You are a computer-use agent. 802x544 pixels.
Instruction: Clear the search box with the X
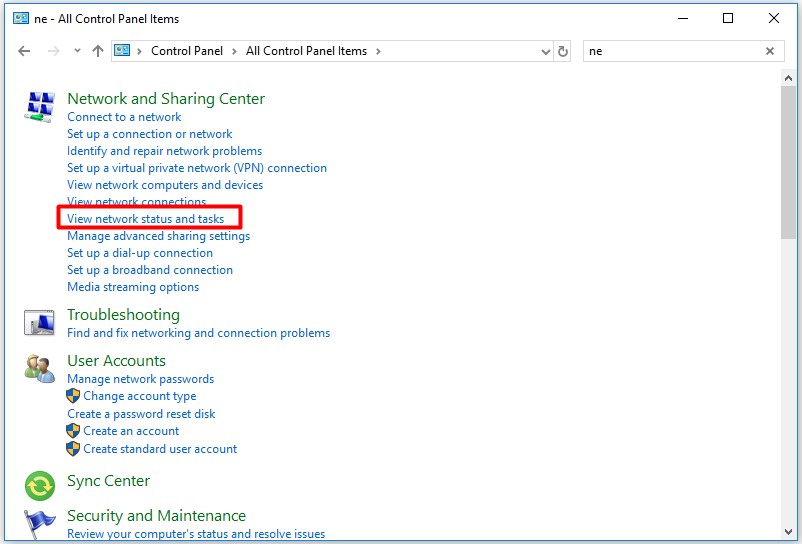coord(770,51)
